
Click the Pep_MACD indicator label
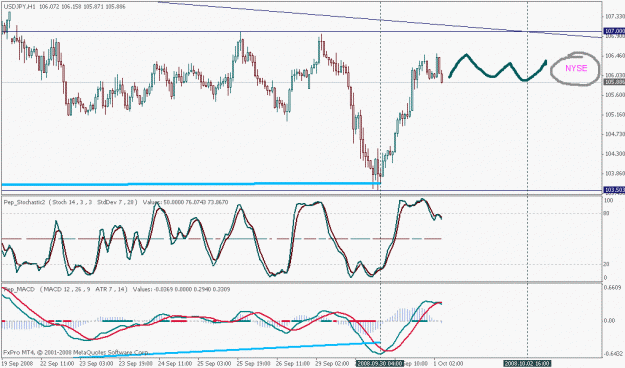19,289
